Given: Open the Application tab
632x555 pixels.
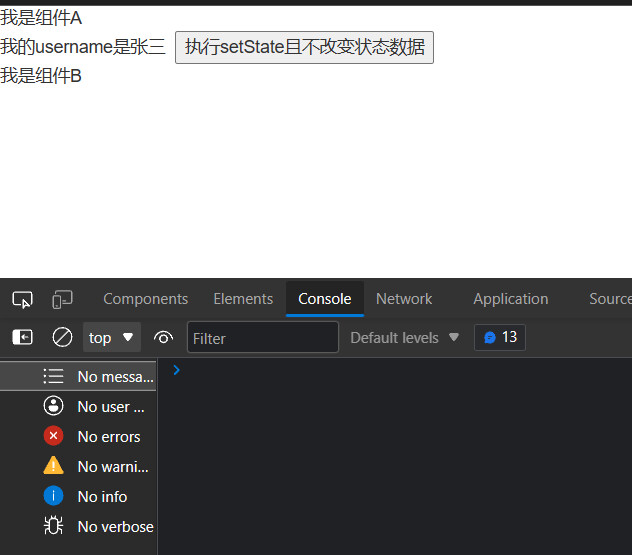Looking at the screenshot, I should (x=510, y=299).
